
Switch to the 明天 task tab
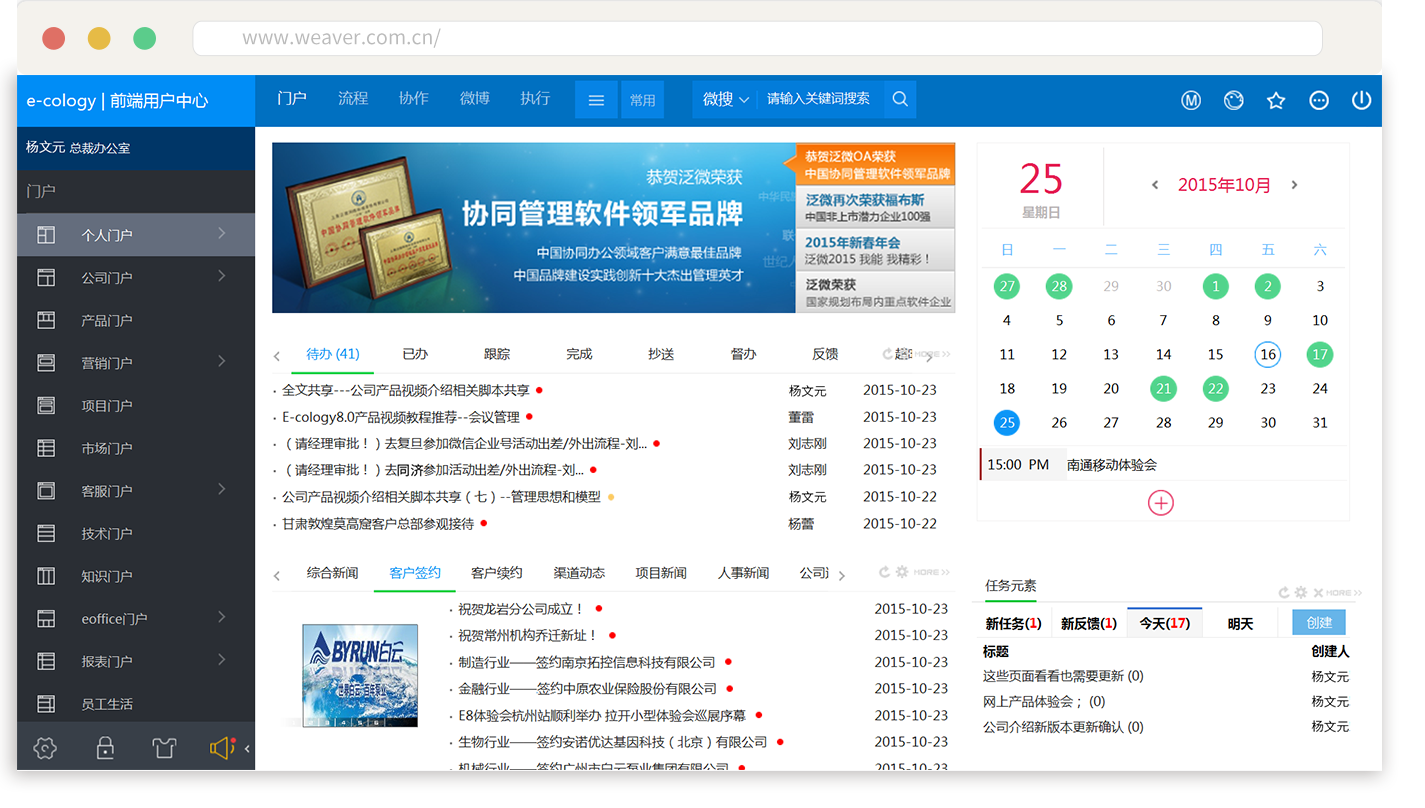pyautogui.click(x=1240, y=623)
